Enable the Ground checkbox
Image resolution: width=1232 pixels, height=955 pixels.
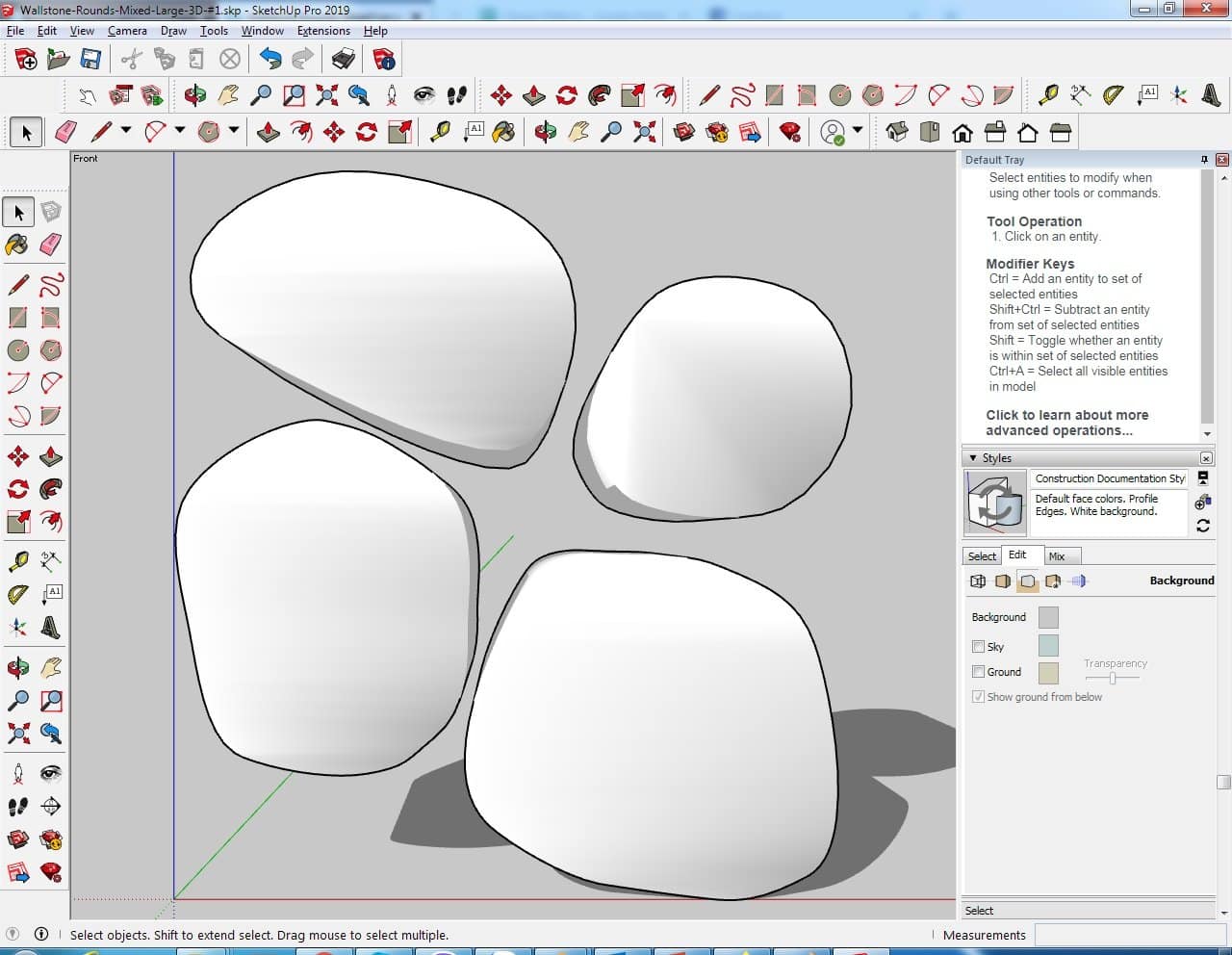[978, 672]
